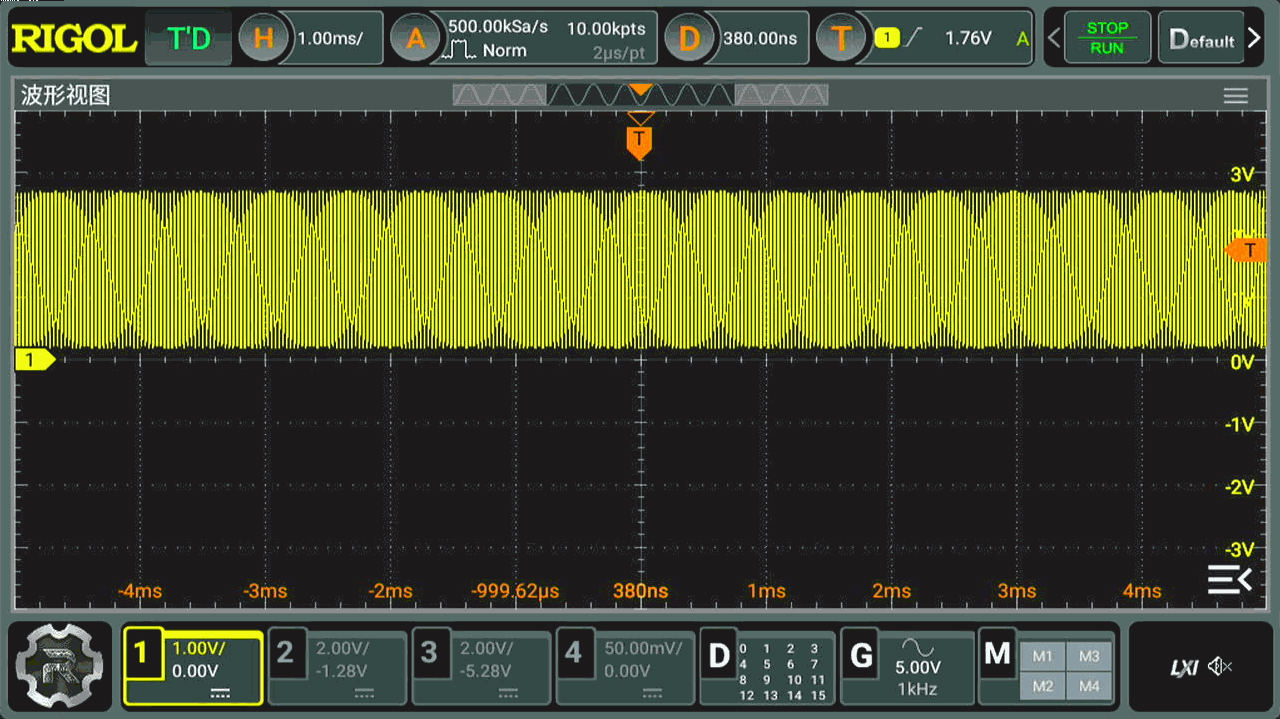This screenshot has width=1280, height=719.
Task: Click the channel 1 0.00V offset value
Action: 195,671
